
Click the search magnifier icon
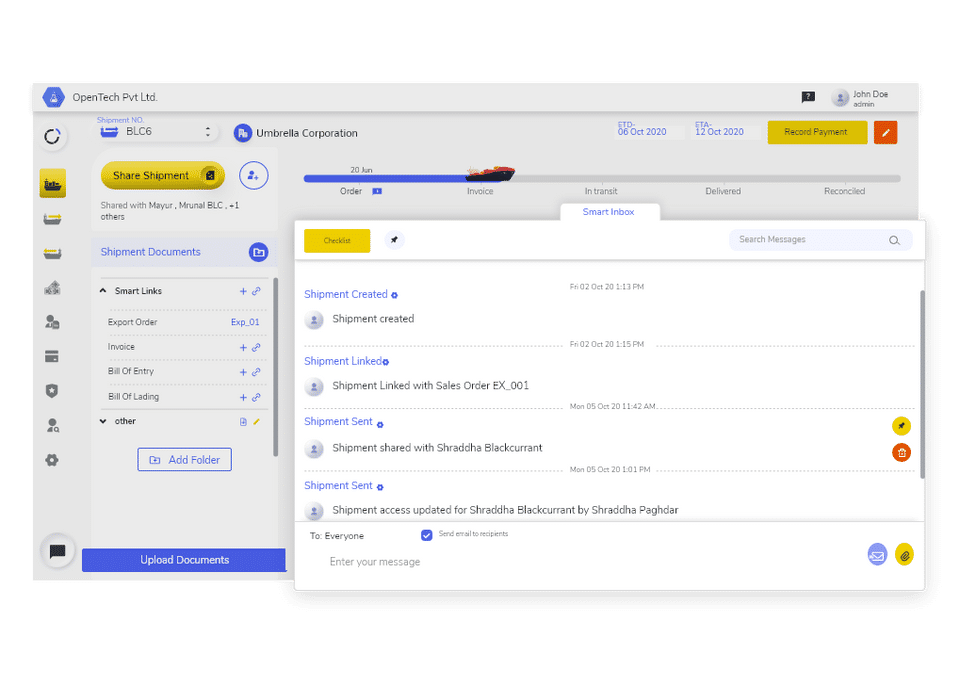(x=894, y=241)
